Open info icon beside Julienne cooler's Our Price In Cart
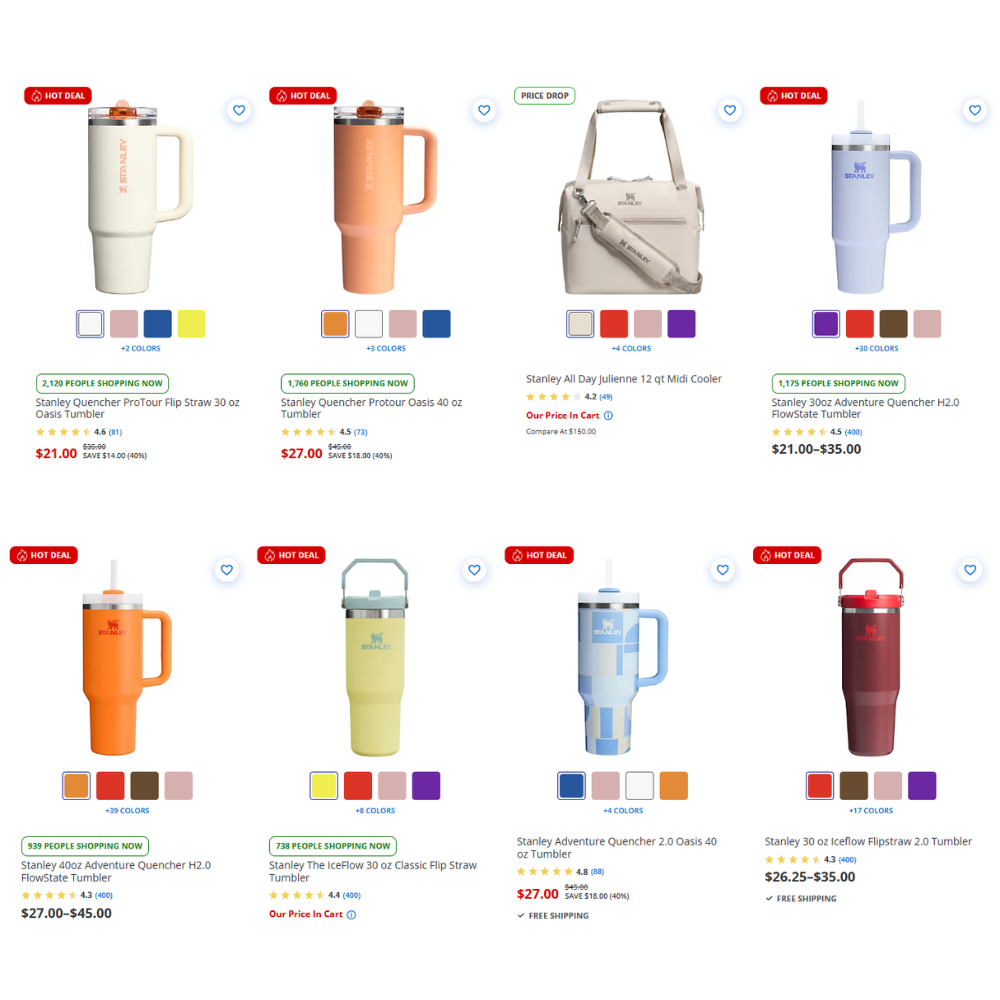Screen dimensions: 1000x1000 [x=608, y=415]
